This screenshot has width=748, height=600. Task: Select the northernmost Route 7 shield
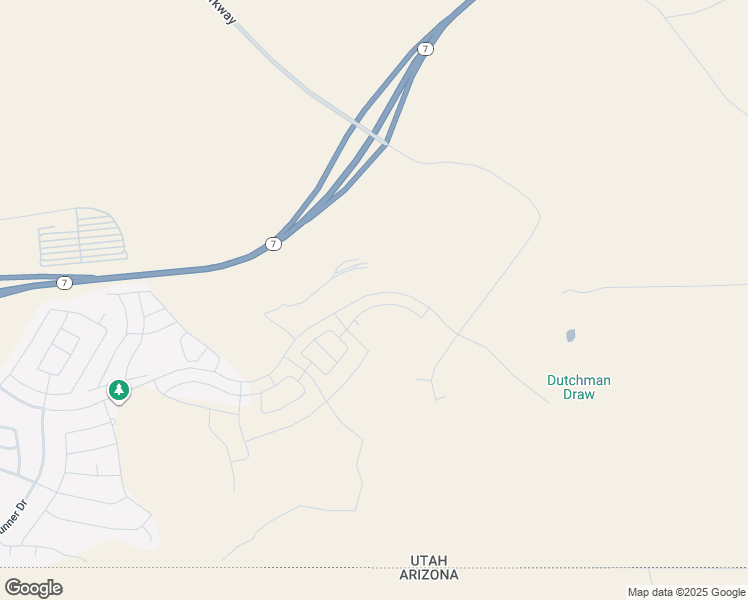tap(425, 49)
